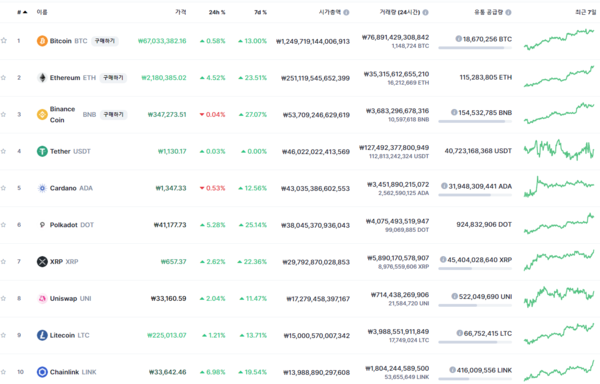Sort by the price column header

pyautogui.click(x=181, y=12)
